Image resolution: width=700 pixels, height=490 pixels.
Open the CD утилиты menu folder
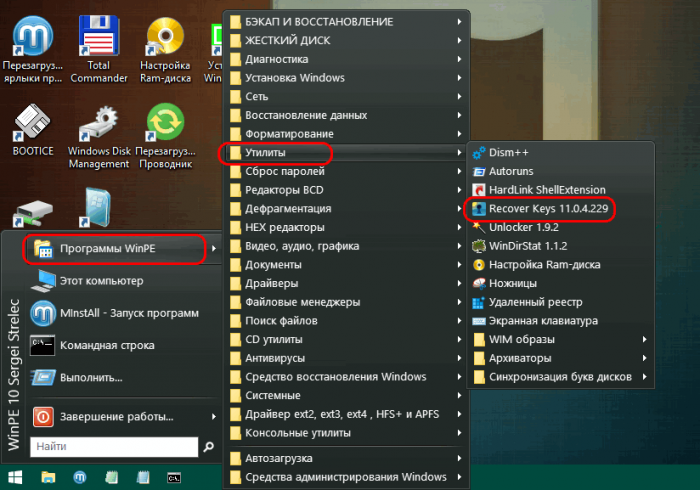coord(346,340)
